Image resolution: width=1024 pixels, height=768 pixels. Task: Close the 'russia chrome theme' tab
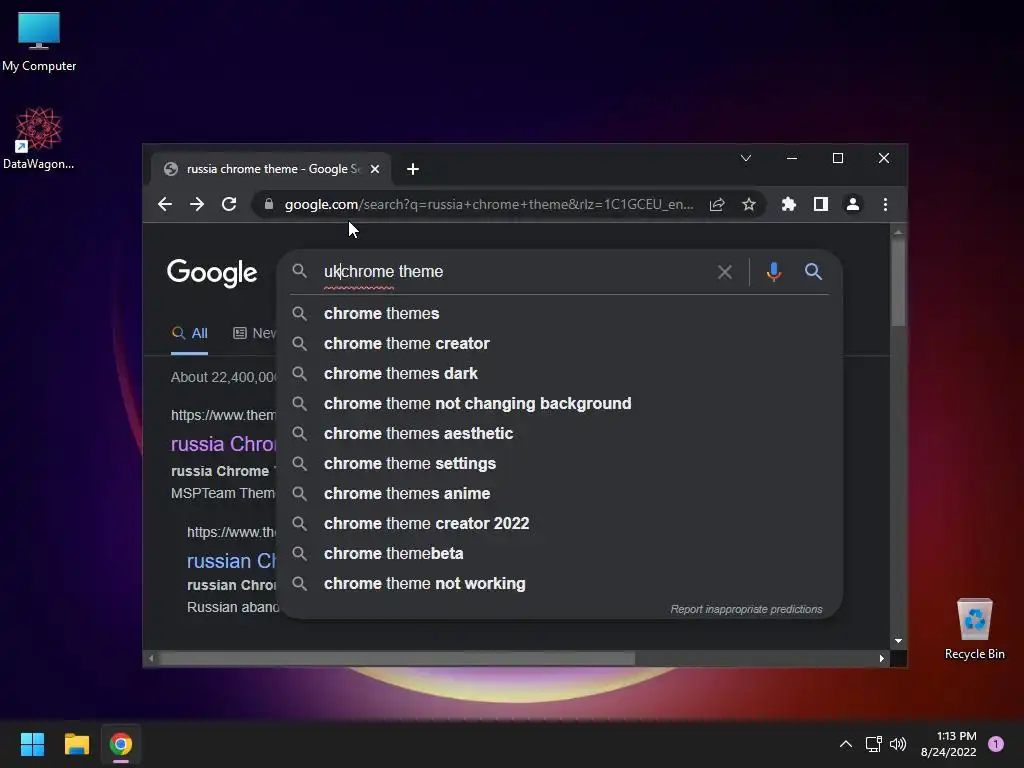pos(375,169)
